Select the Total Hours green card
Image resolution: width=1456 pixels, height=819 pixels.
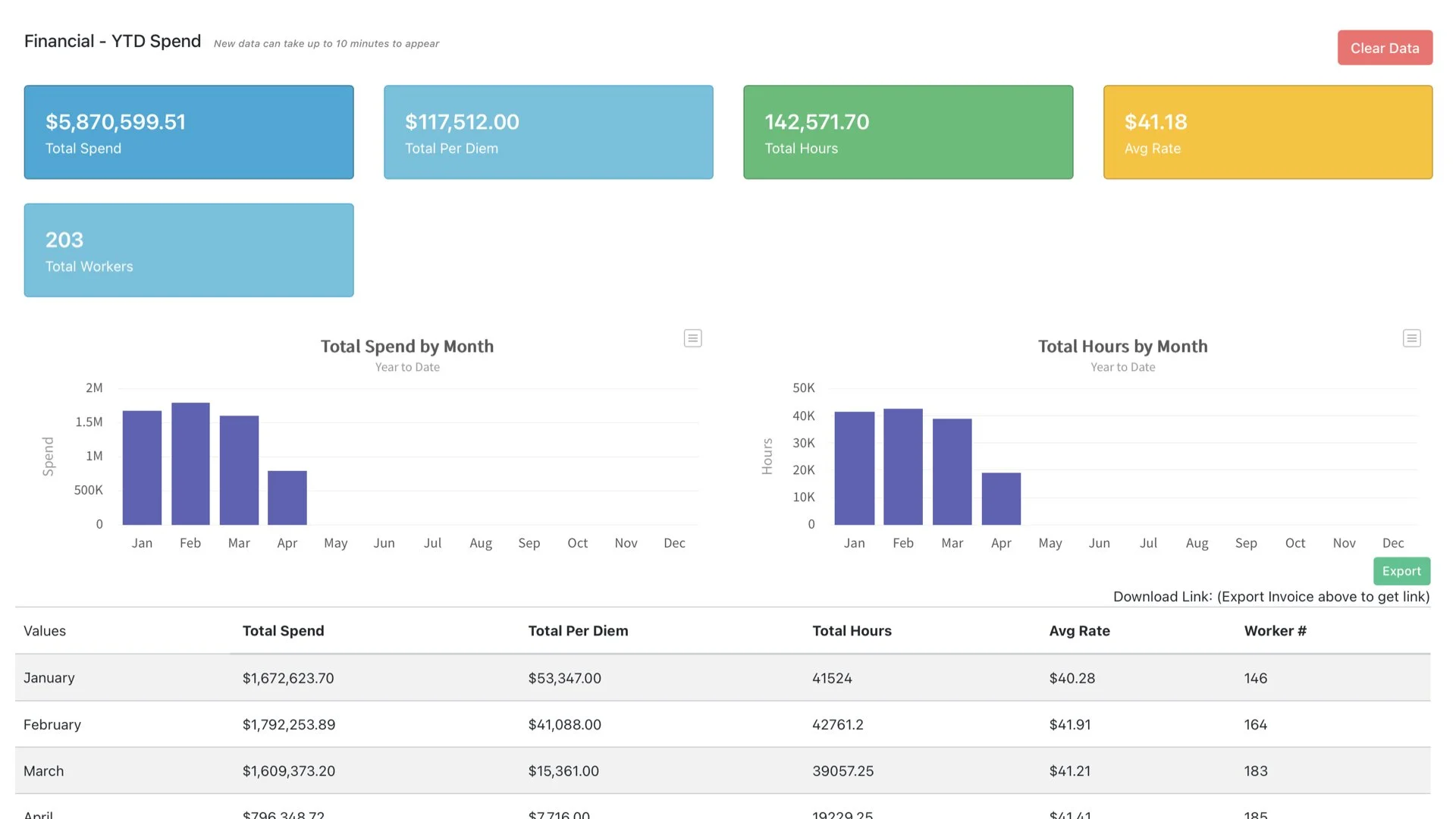(908, 131)
